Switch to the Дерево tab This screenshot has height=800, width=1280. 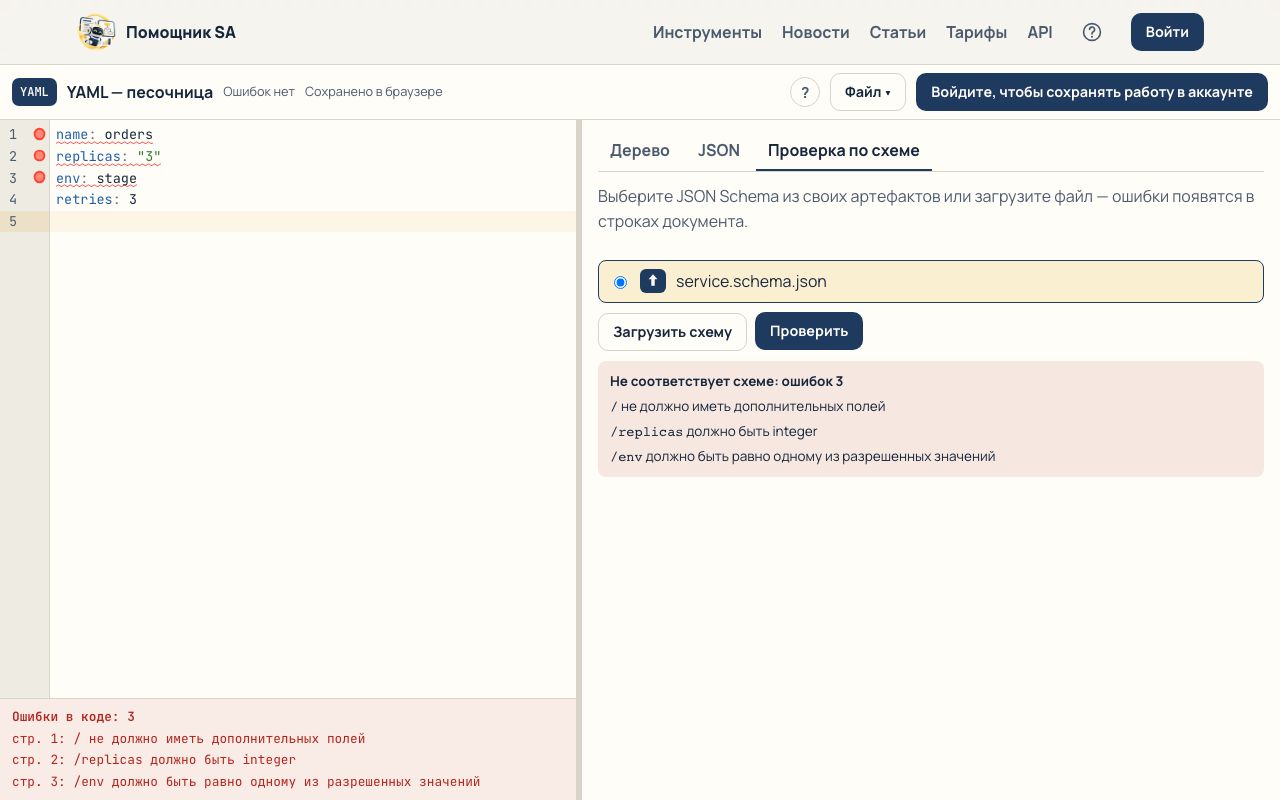pyautogui.click(x=640, y=151)
